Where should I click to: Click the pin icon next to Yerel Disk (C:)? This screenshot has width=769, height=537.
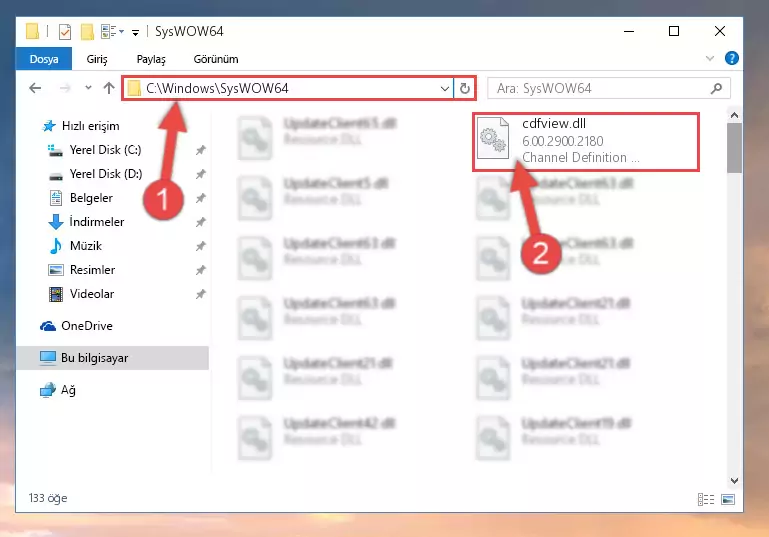201,150
